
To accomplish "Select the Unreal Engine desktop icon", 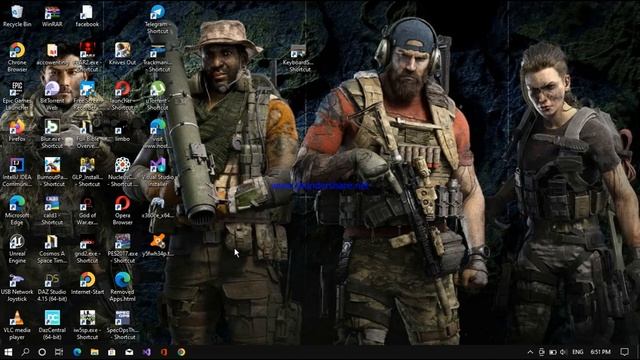I will point(17,249).
